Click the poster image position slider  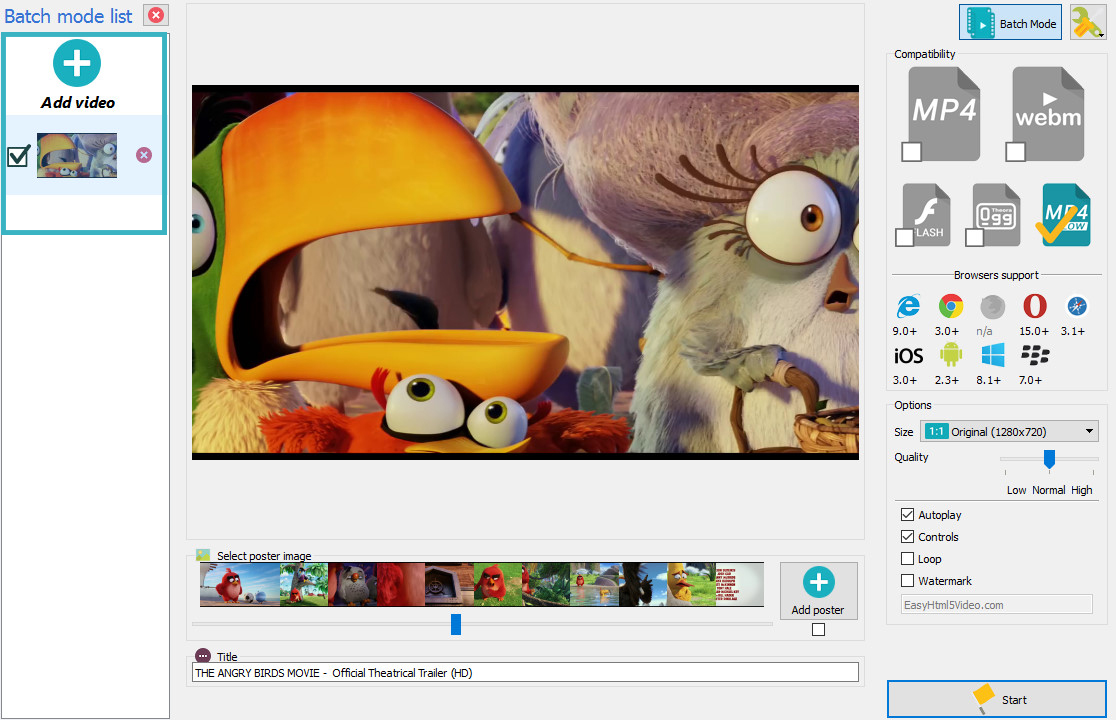click(x=456, y=624)
